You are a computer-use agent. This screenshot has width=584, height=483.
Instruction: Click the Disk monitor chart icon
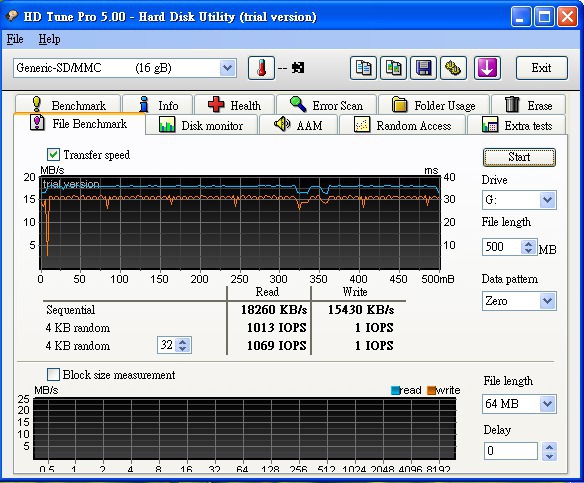(167, 125)
